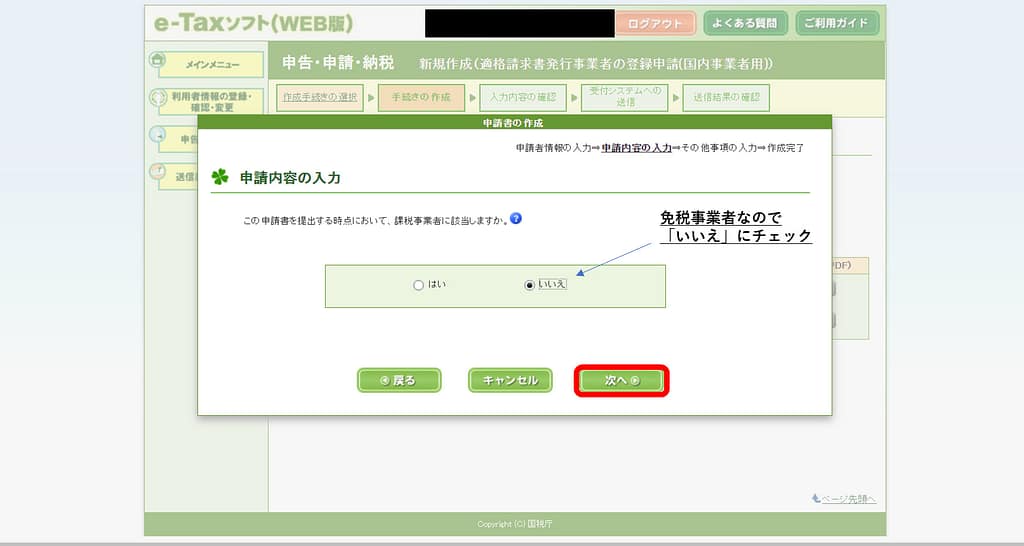Click the いいえ option label text
The height and width of the screenshot is (546, 1024).
[x=552, y=285]
